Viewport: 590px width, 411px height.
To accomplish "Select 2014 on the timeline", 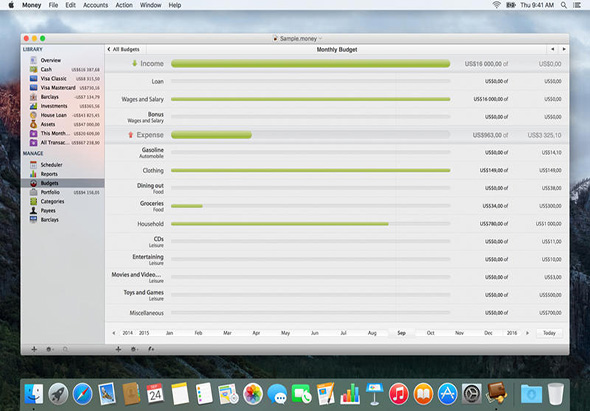I will click(x=128, y=333).
